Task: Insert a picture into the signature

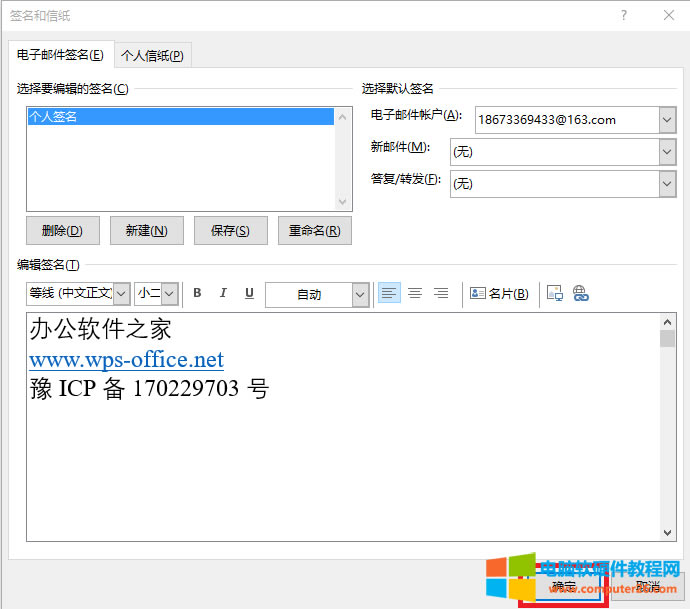Action: (x=556, y=293)
